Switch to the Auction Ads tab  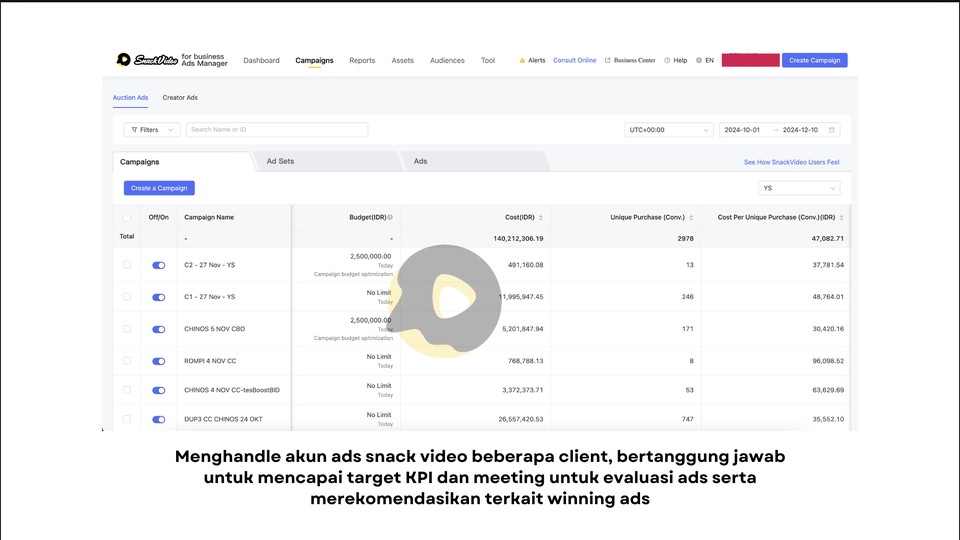point(130,97)
